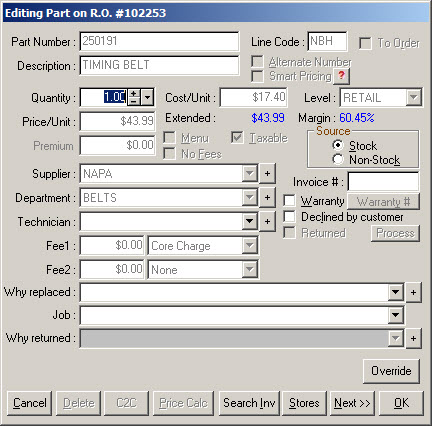The width and height of the screenshot is (432, 426).
Task: Add a new department with the plus button
Action: pos(267,197)
